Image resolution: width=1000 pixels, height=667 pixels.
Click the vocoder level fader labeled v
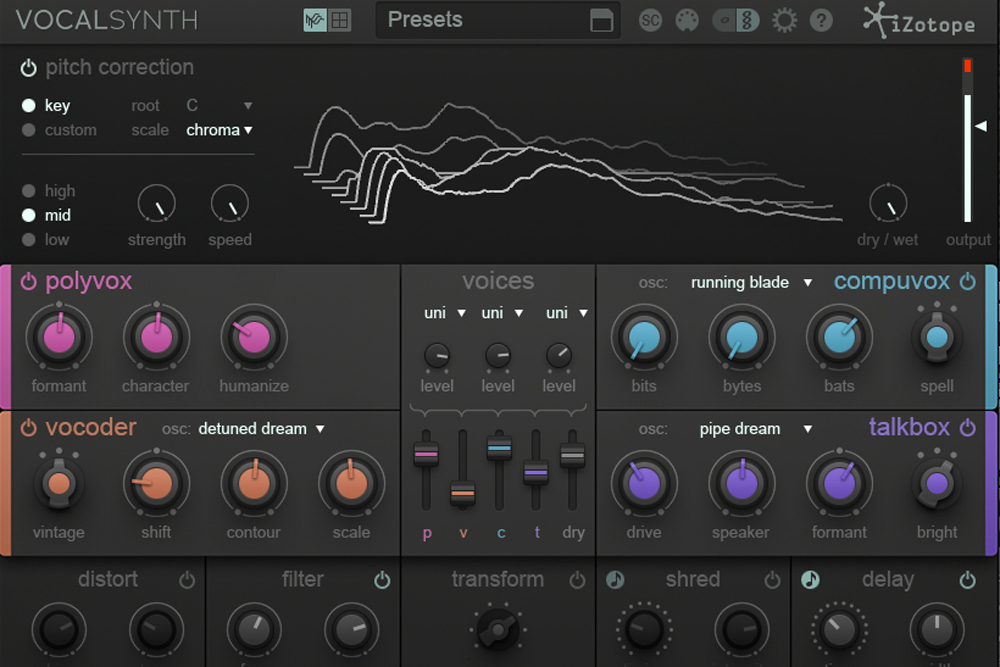point(462,493)
